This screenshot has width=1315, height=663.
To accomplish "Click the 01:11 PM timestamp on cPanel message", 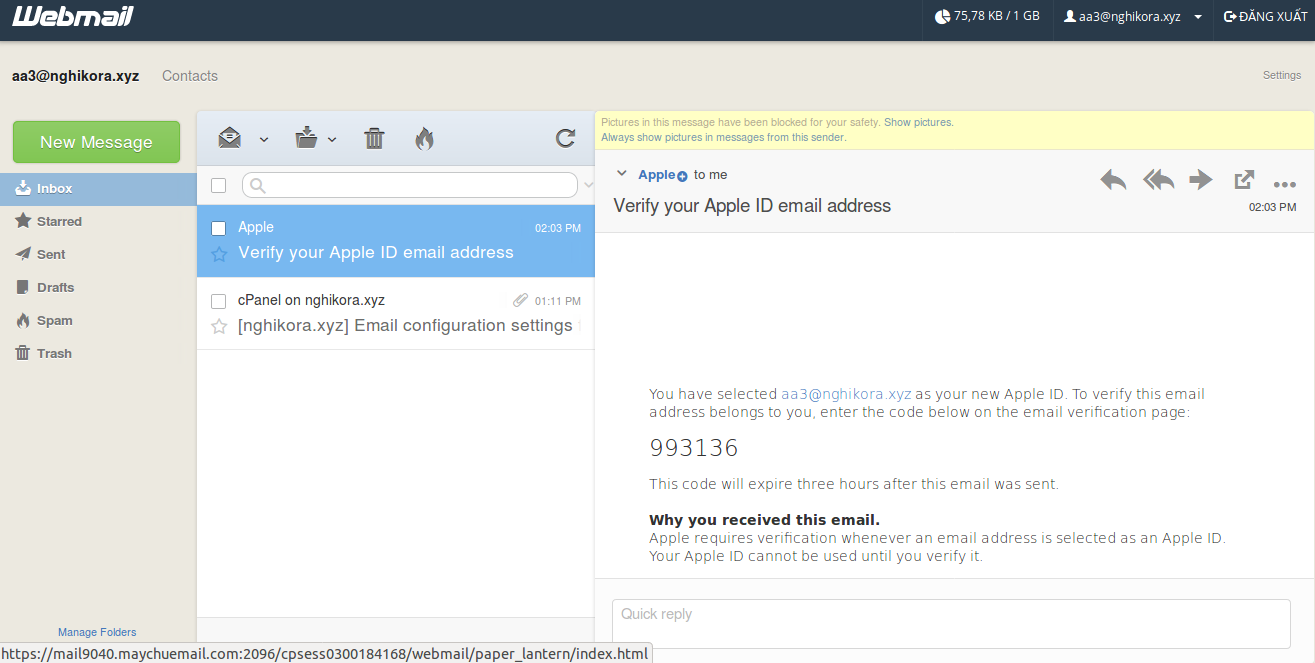I will point(558,301).
